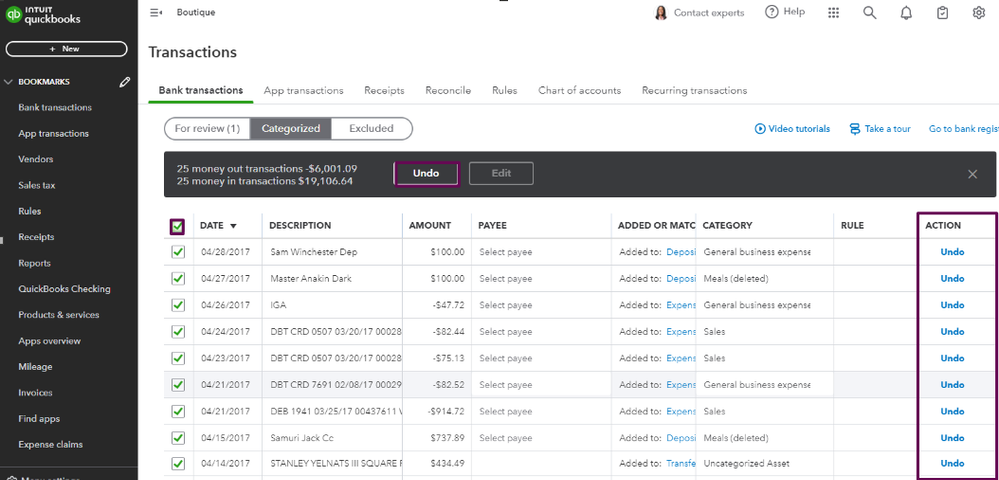Image resolution: width=999 pixels, height=480 pixels.
Task: Select payee field for Master Anakin Dark
Action: (x=506, y=279)
